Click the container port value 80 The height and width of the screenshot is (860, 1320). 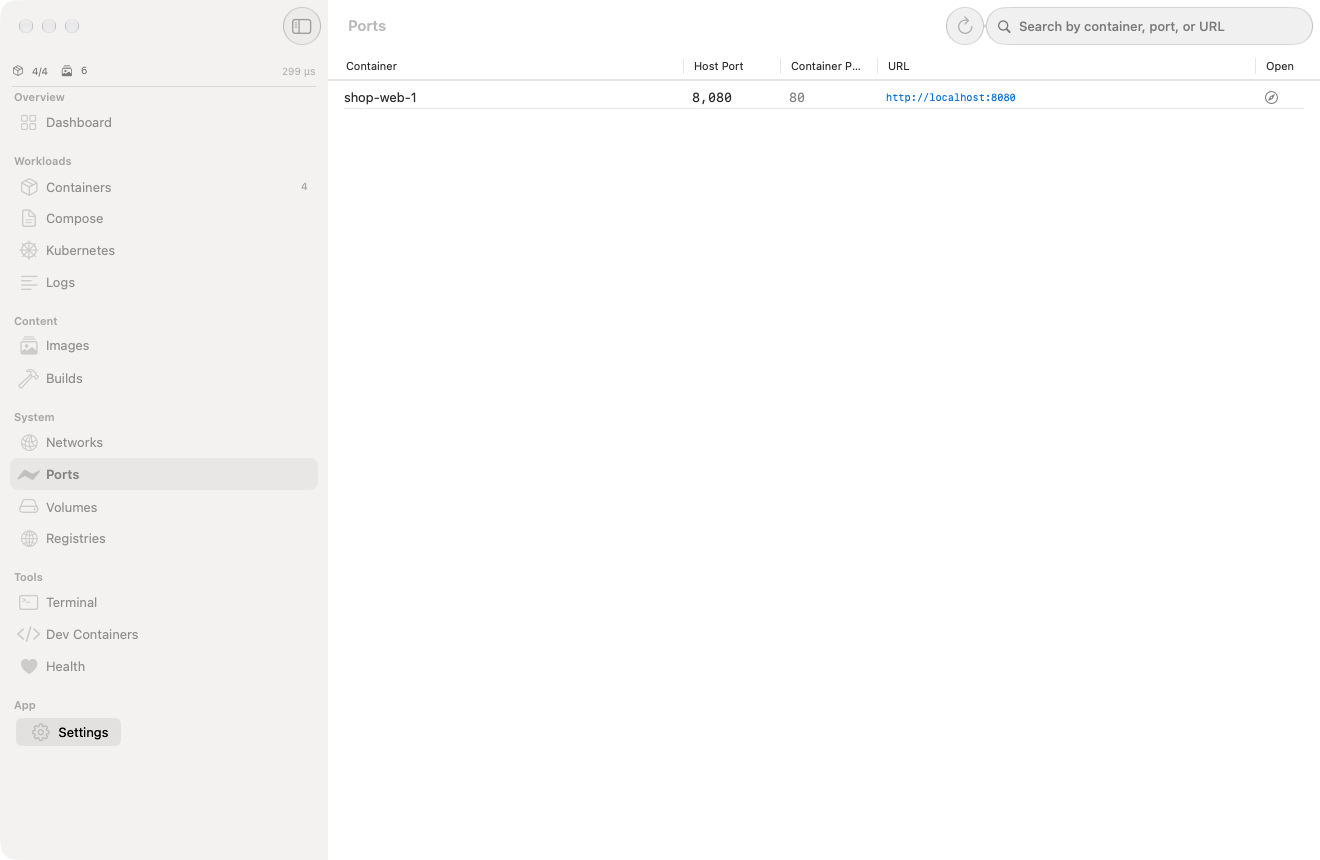797,98
